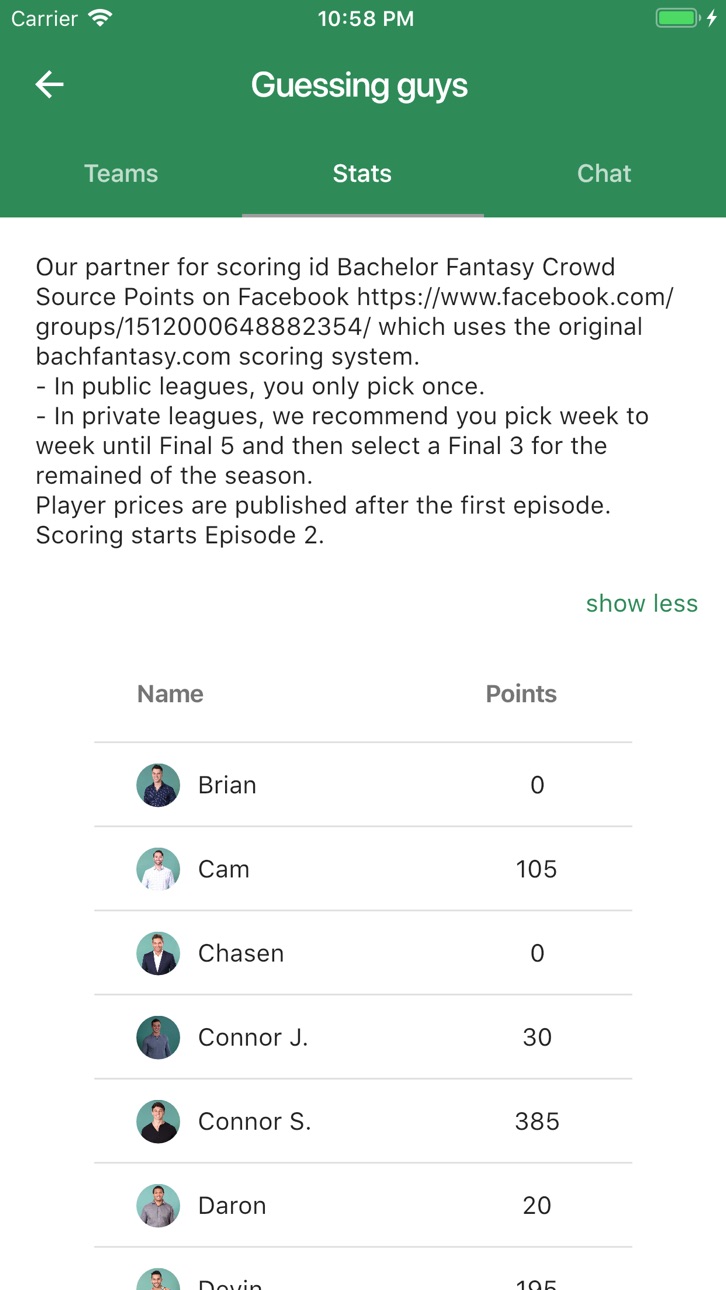The height and width of the screenshot is (1290, 726).
Task: Tap Brian's name in the list
Action: coord(227,785)
